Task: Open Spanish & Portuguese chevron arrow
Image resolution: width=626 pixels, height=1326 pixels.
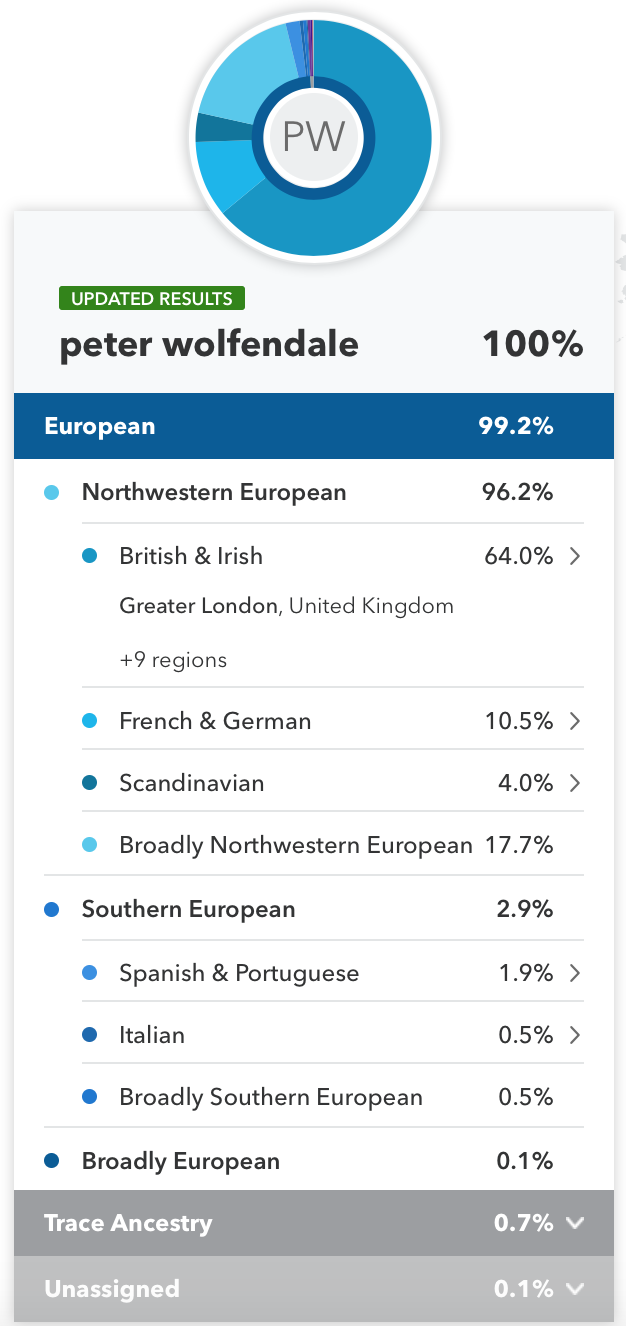Action: click(x=575, y=973)
